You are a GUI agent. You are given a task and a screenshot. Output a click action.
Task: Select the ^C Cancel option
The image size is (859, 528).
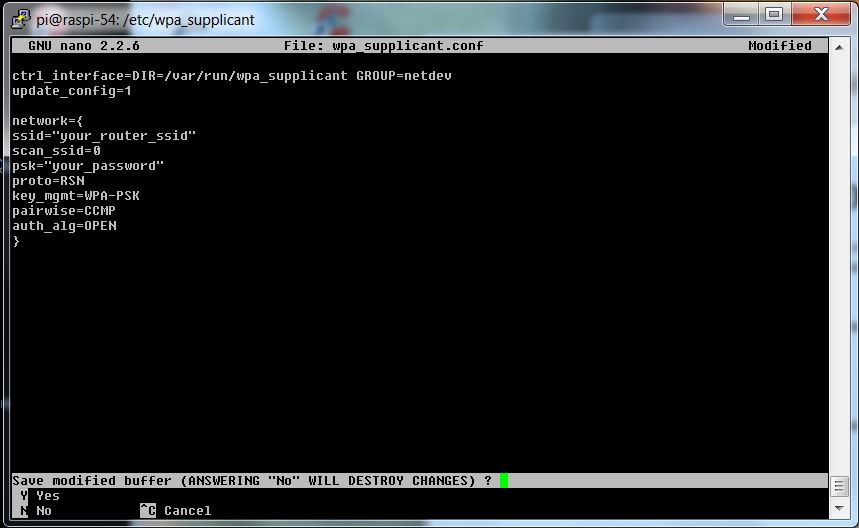point(175,510)
